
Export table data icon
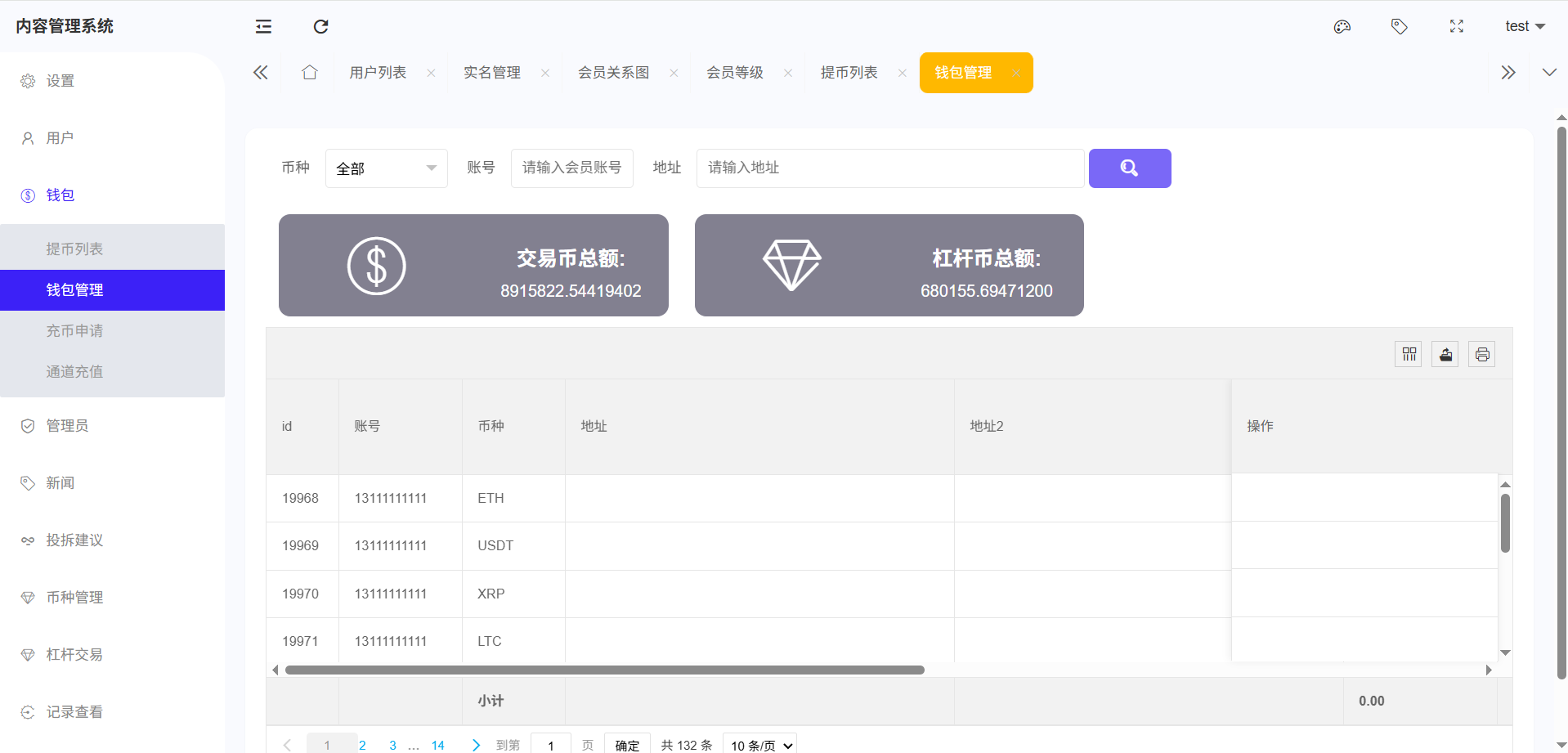click(x=1445, y=354)
